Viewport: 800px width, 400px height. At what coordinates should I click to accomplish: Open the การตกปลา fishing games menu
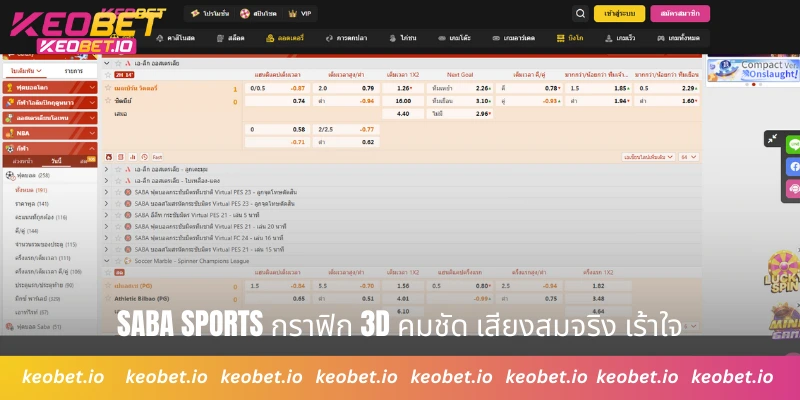(346, 38)
